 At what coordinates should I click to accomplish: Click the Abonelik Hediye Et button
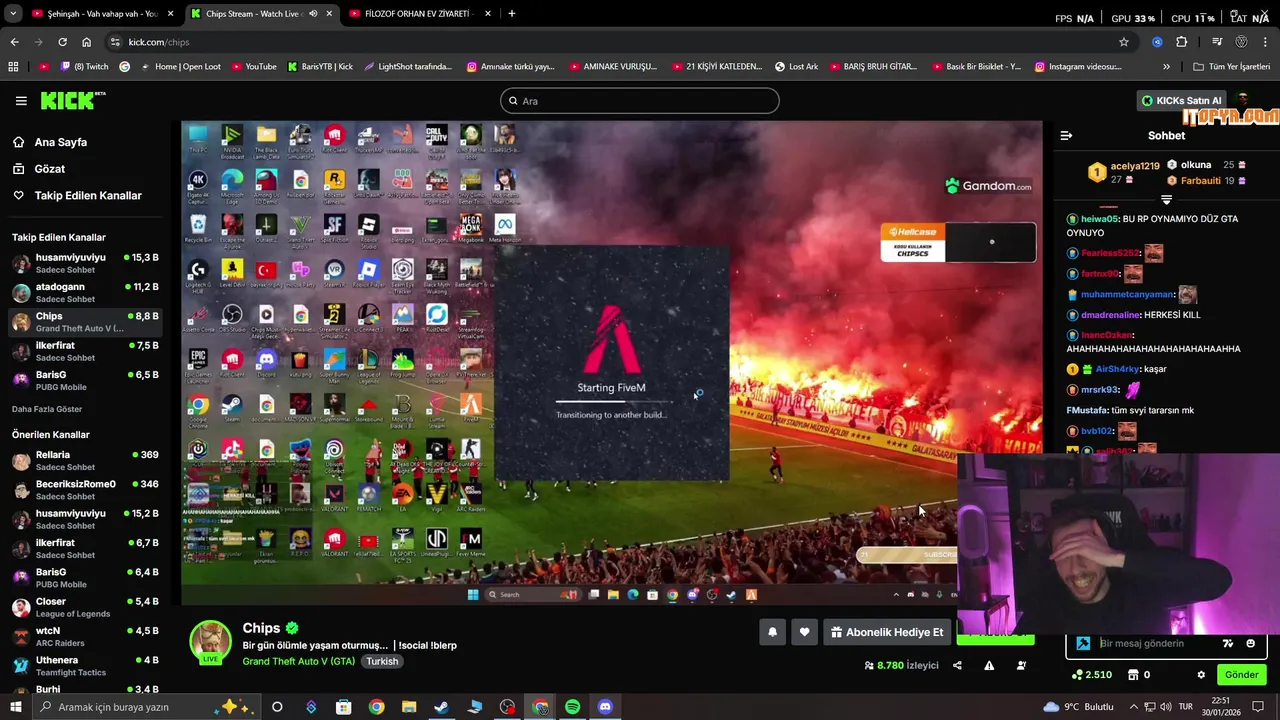(x=886, y=632)
